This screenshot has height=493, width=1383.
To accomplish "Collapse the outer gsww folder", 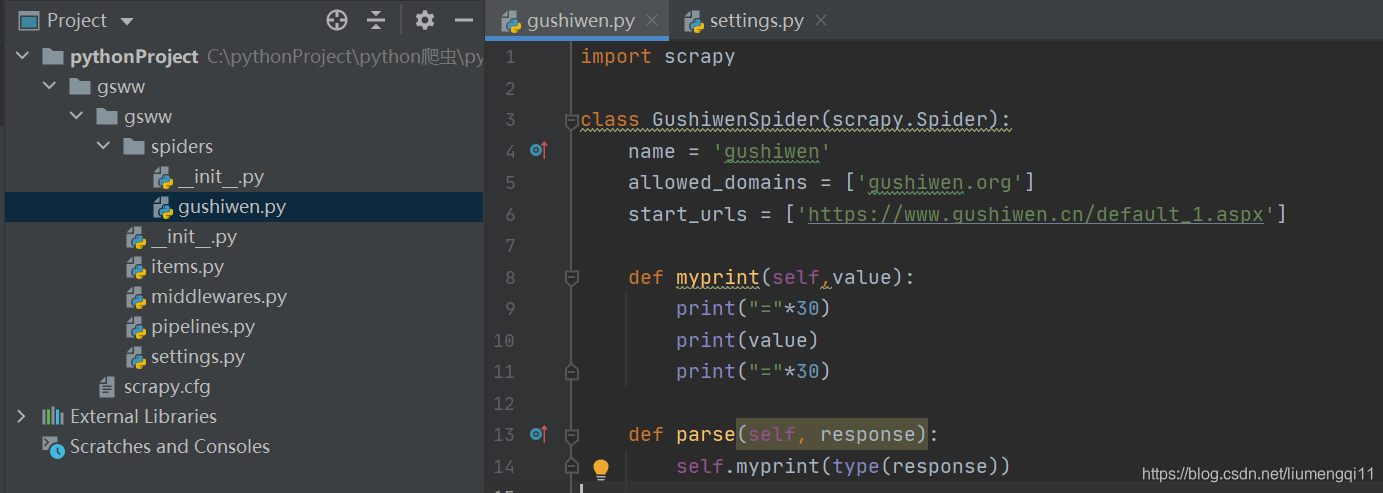I will click(x=50, y=87).
